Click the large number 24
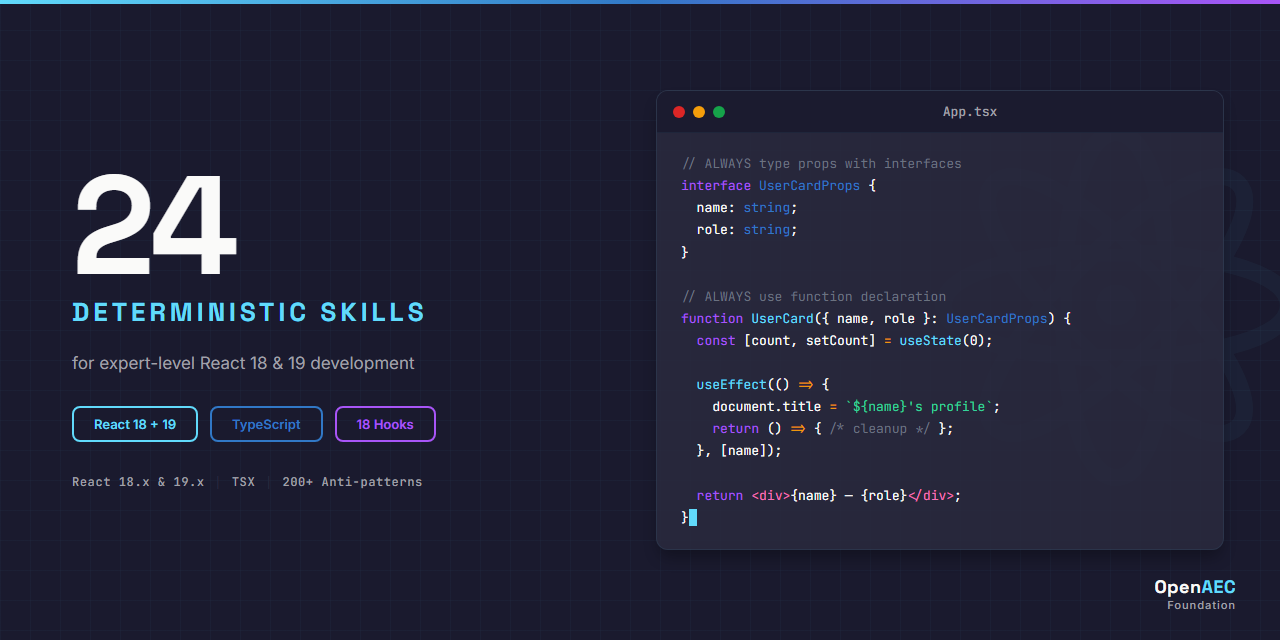 click(154, 227)
